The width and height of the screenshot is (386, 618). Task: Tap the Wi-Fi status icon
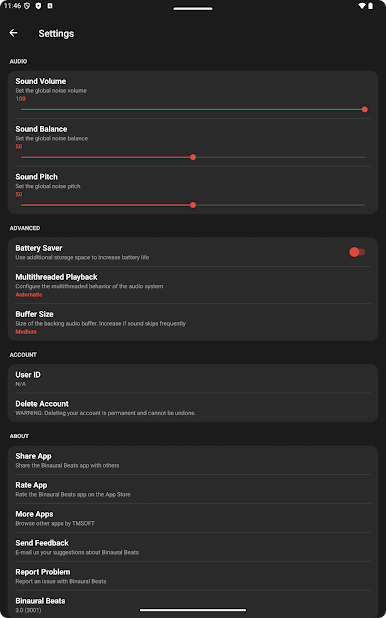[362, 6]
